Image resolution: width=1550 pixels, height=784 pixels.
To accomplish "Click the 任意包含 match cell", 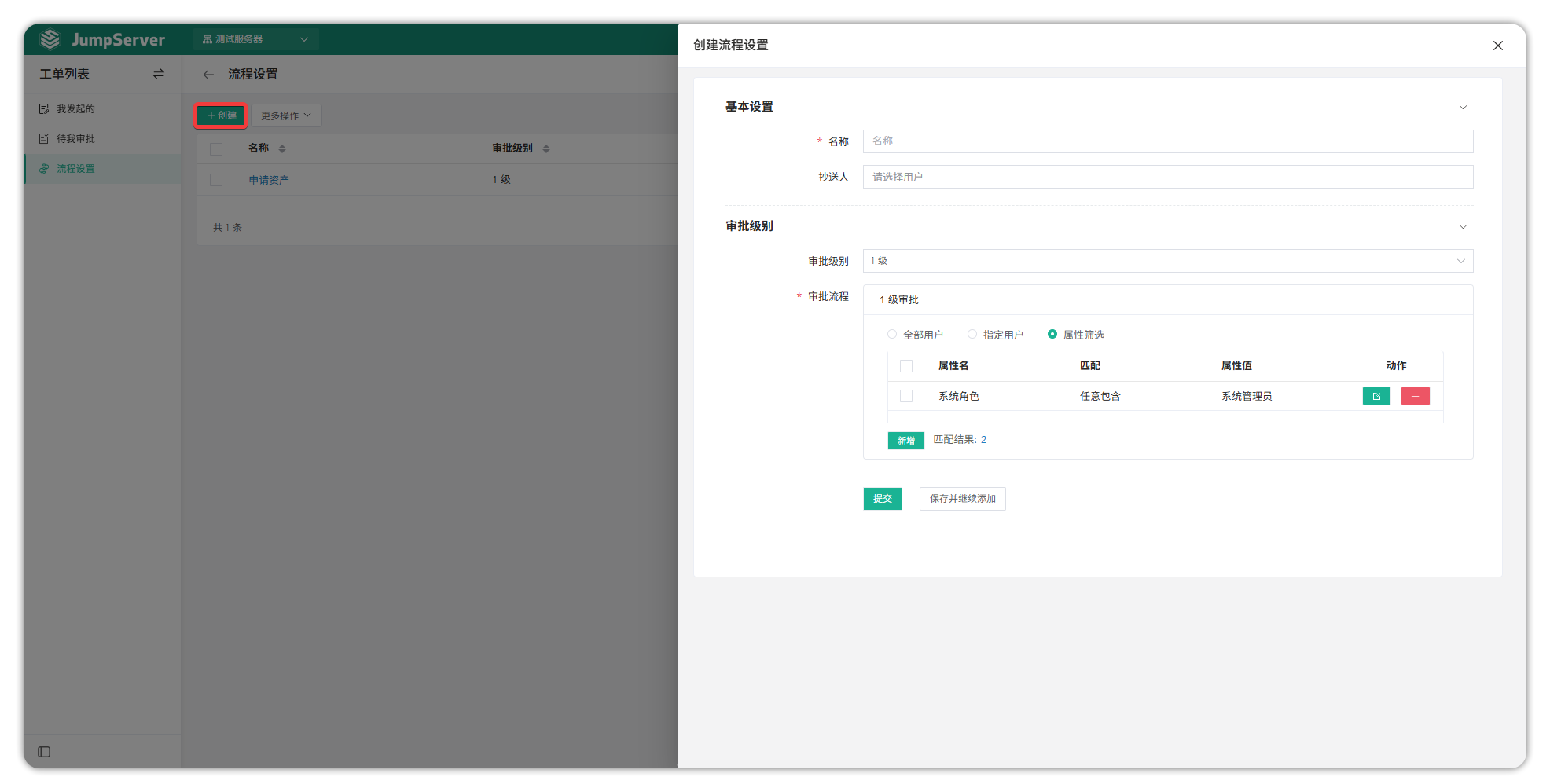I will [1100, 396].
